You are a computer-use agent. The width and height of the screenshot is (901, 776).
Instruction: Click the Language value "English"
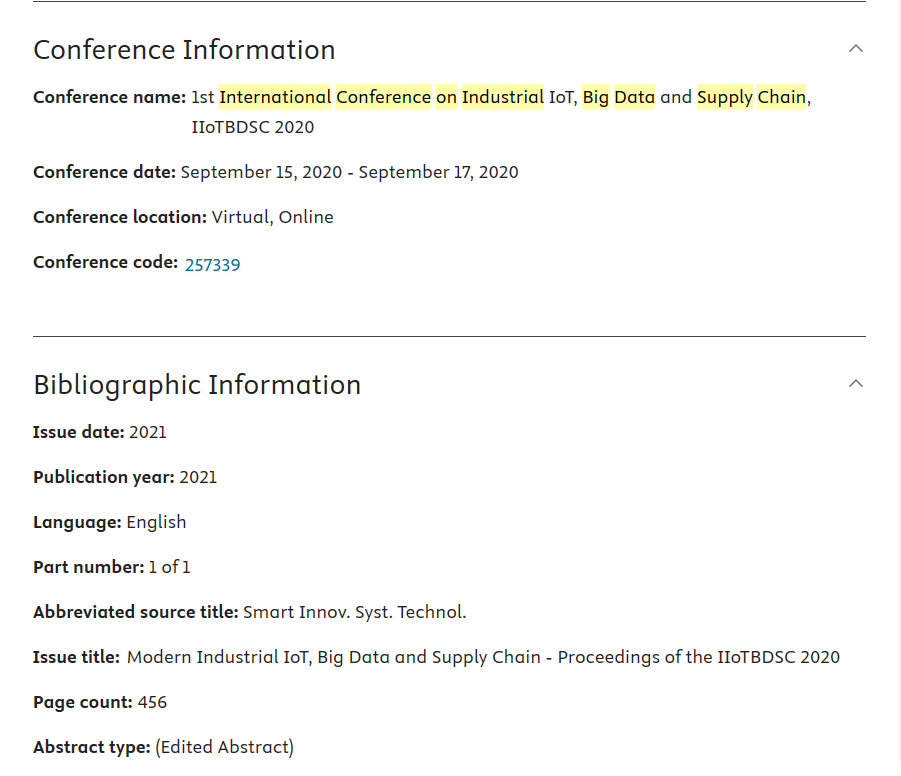(x=156, y=522)
